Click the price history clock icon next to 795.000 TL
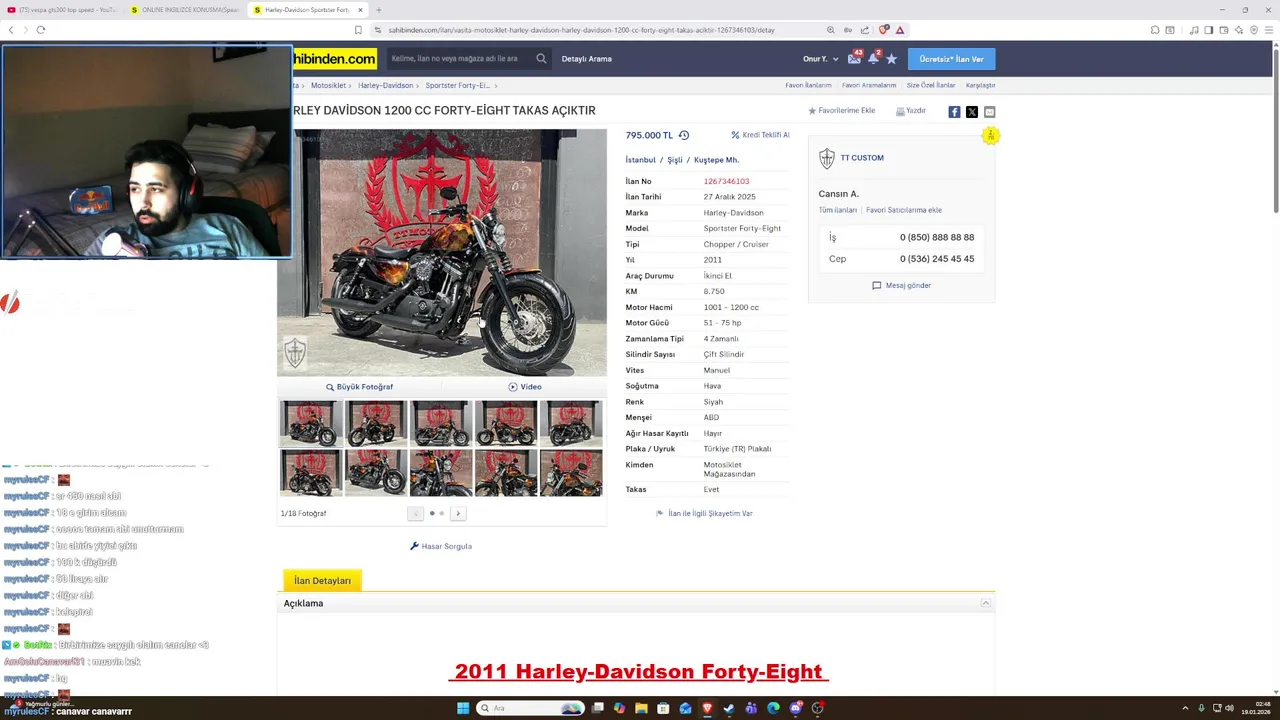Screen dimensions: 1280x720 coord(684,135)
